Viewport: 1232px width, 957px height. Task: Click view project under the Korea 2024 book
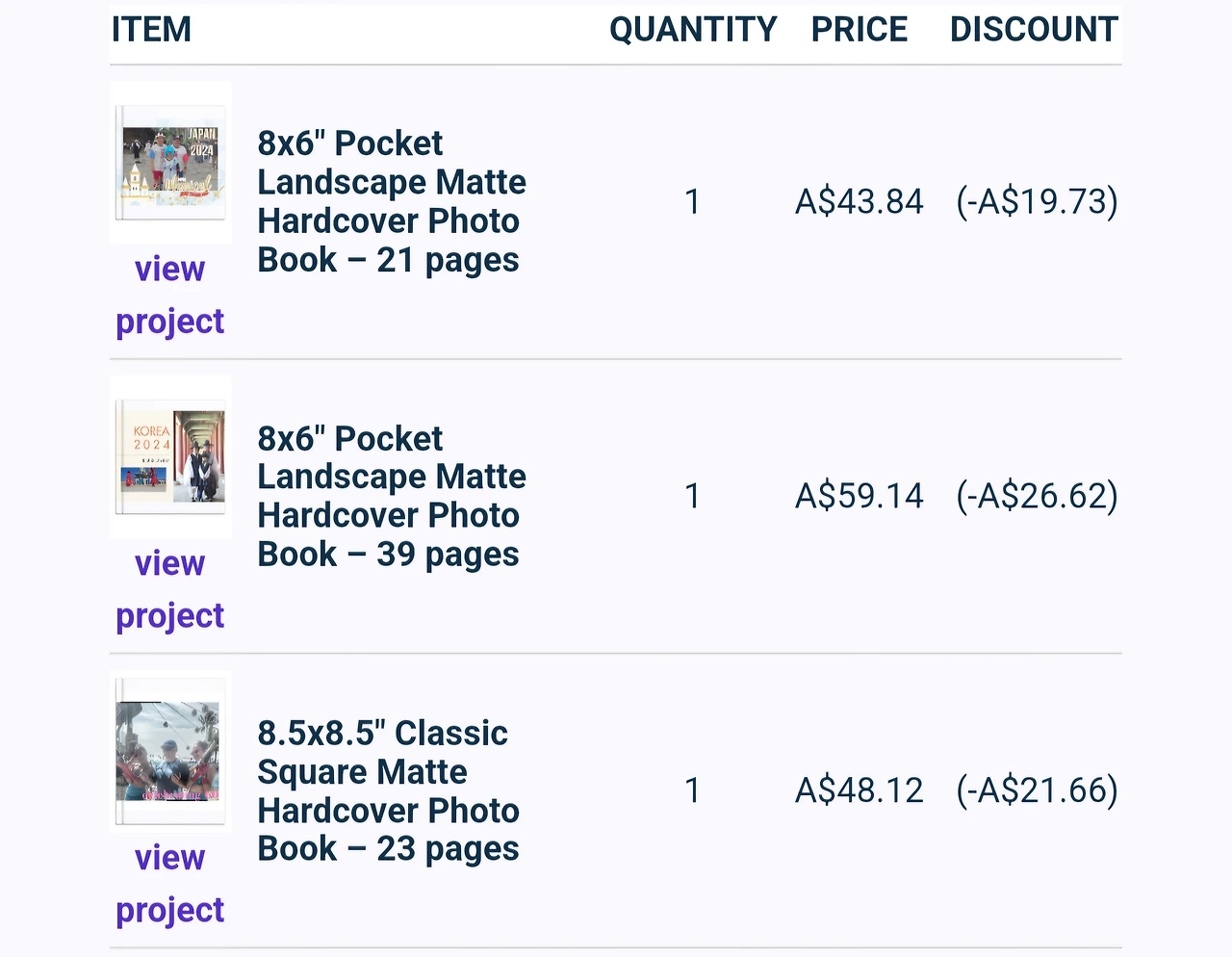point(170,589)
